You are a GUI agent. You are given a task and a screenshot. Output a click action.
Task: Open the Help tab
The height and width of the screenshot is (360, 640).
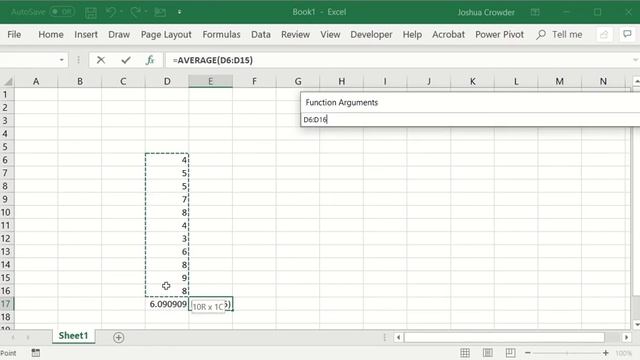412,35
